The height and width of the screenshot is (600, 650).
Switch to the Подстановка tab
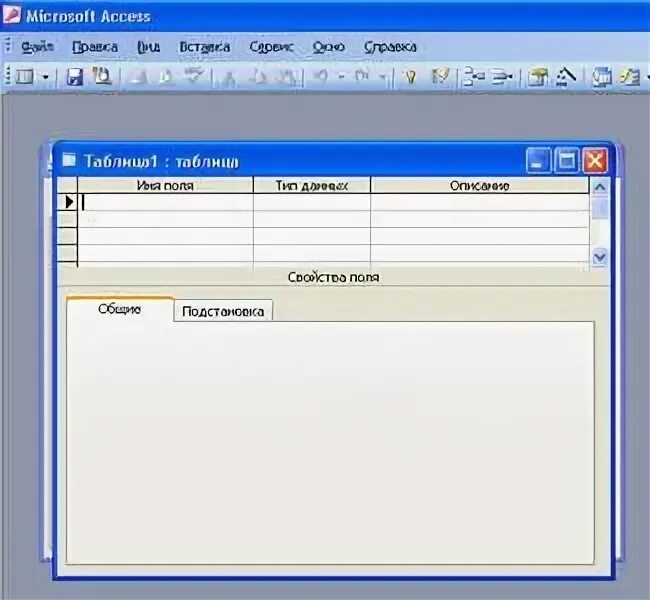tap(223, 311)
